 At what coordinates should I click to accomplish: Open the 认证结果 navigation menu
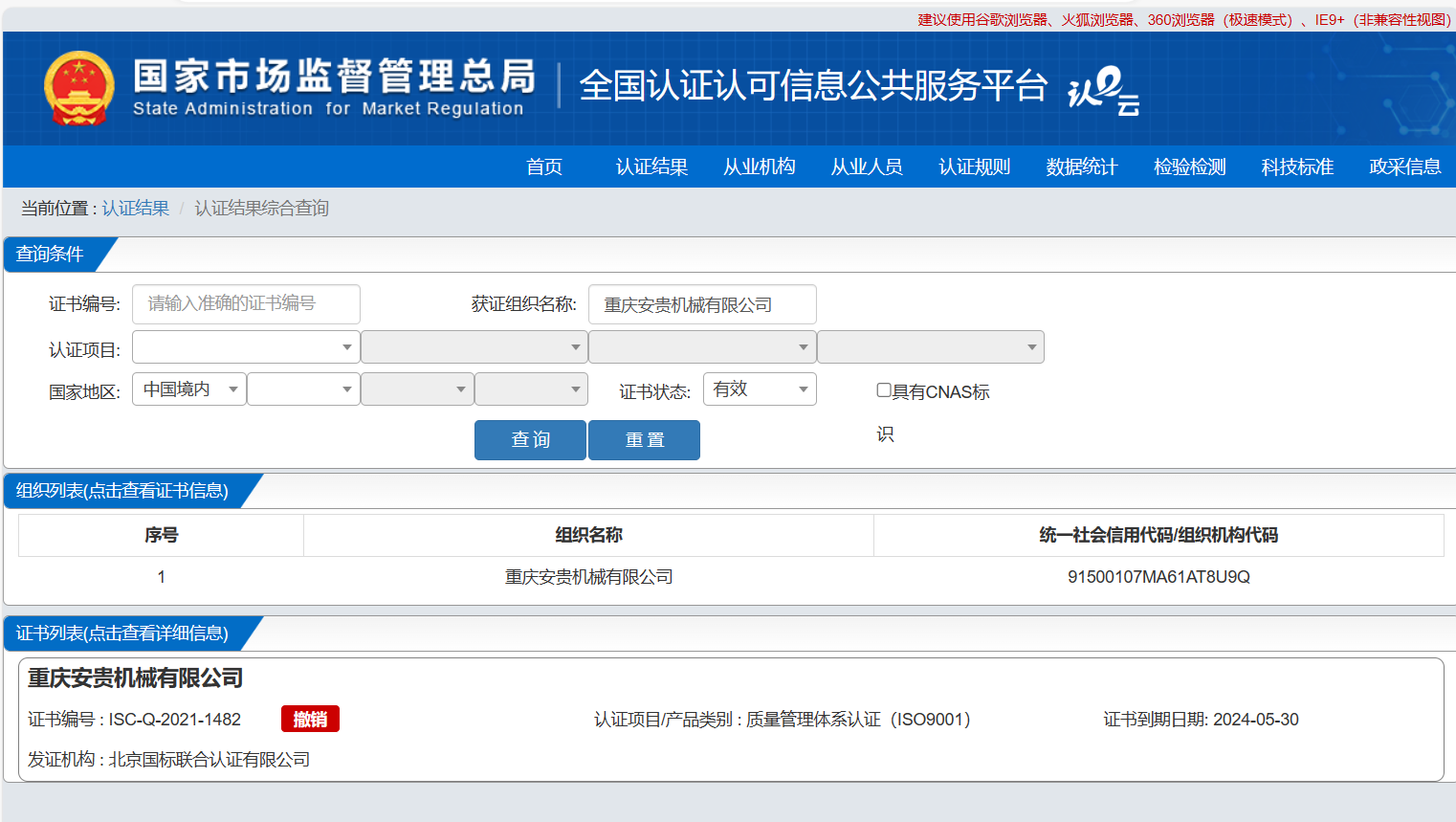tap(651, 167)
